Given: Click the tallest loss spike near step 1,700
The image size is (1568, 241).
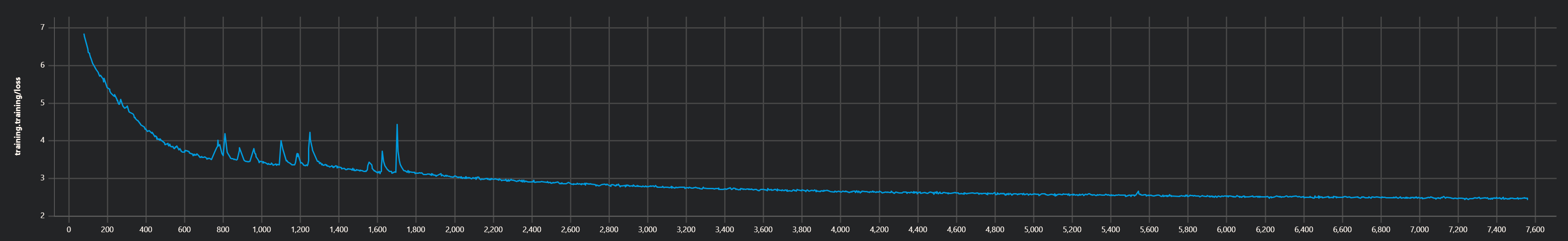Looking at the screenshot, I should coord(397,125).
